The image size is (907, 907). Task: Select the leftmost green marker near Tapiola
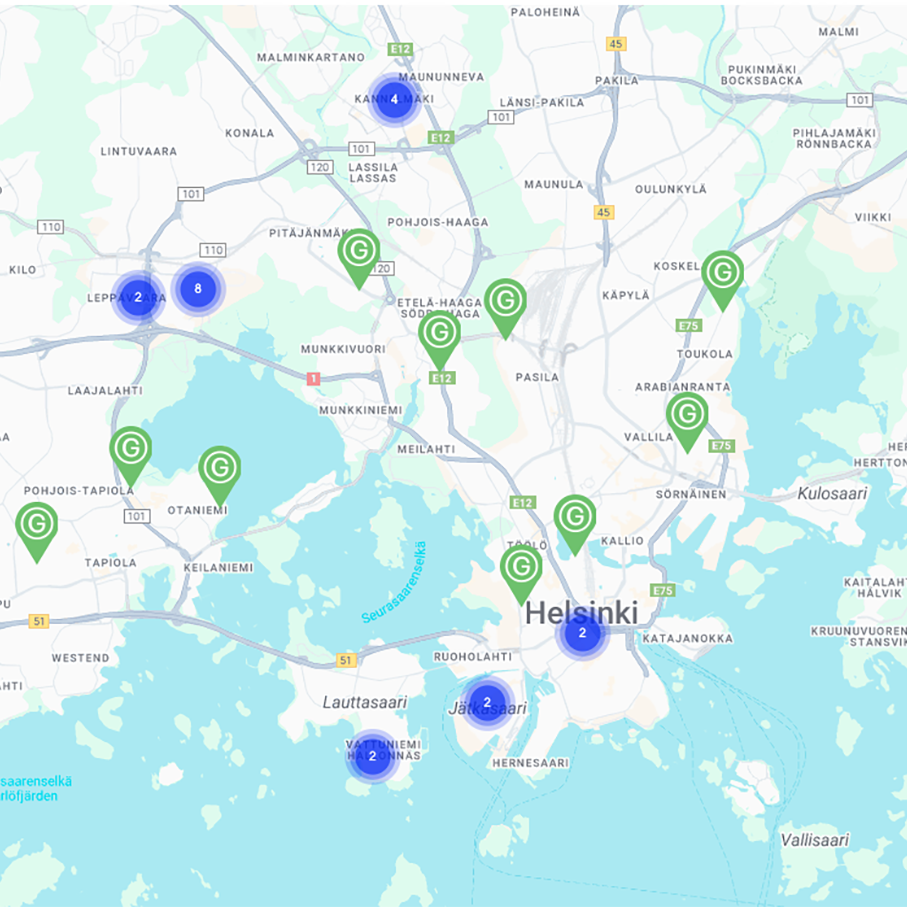point(37,521)
